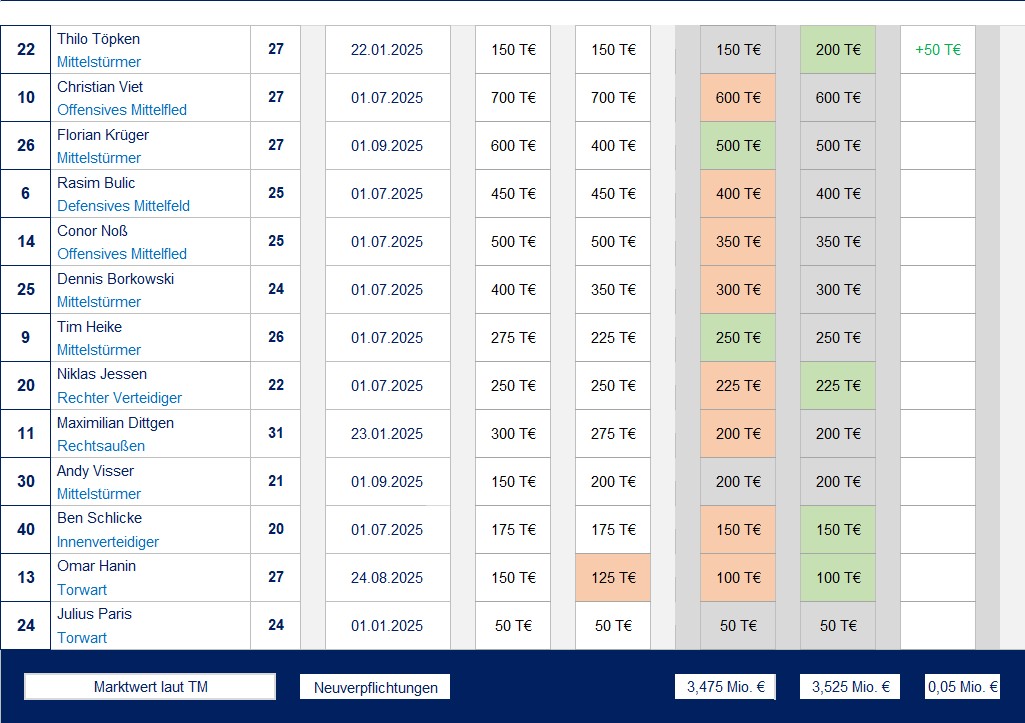This screenshot has width=1025, height=723.
Task: Click jersey number 40 cell
Action: point(26,530)
